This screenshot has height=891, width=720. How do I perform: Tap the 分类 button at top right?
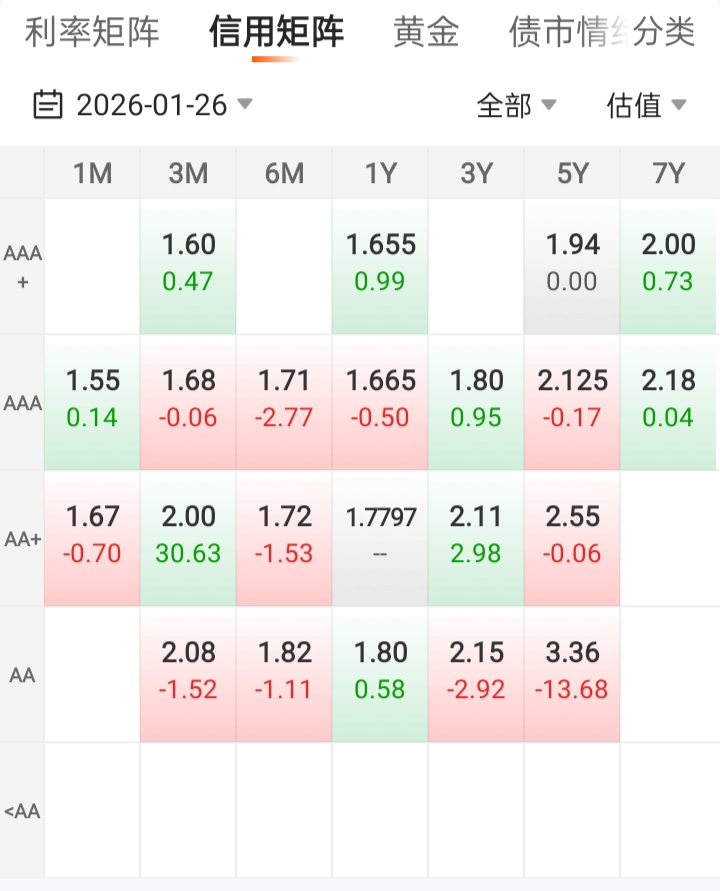pyautogui.click(x=664, y=33)
